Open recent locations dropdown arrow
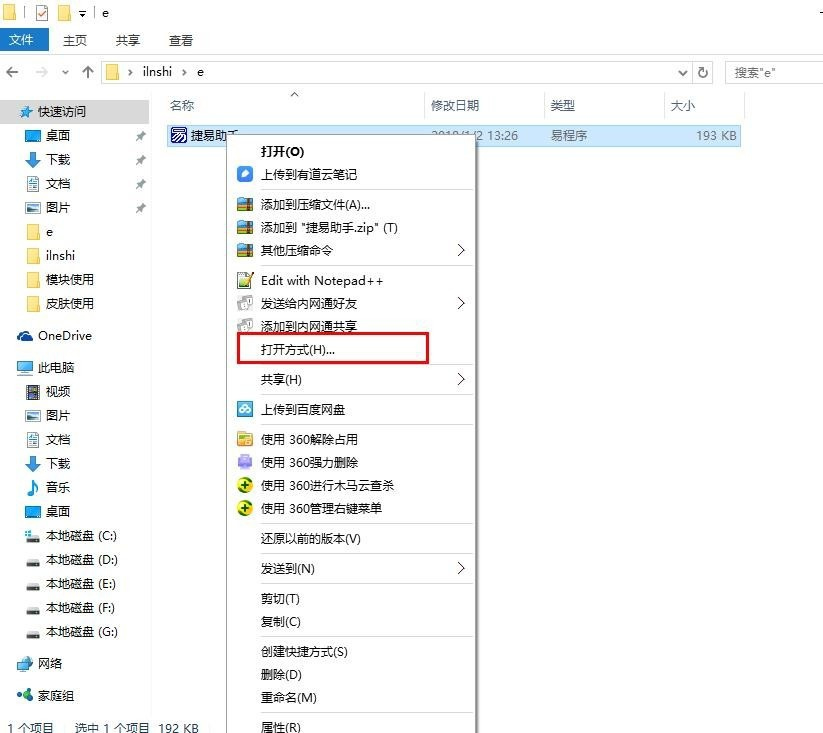The width and height of the screenshot is (823, 733). 65,72
